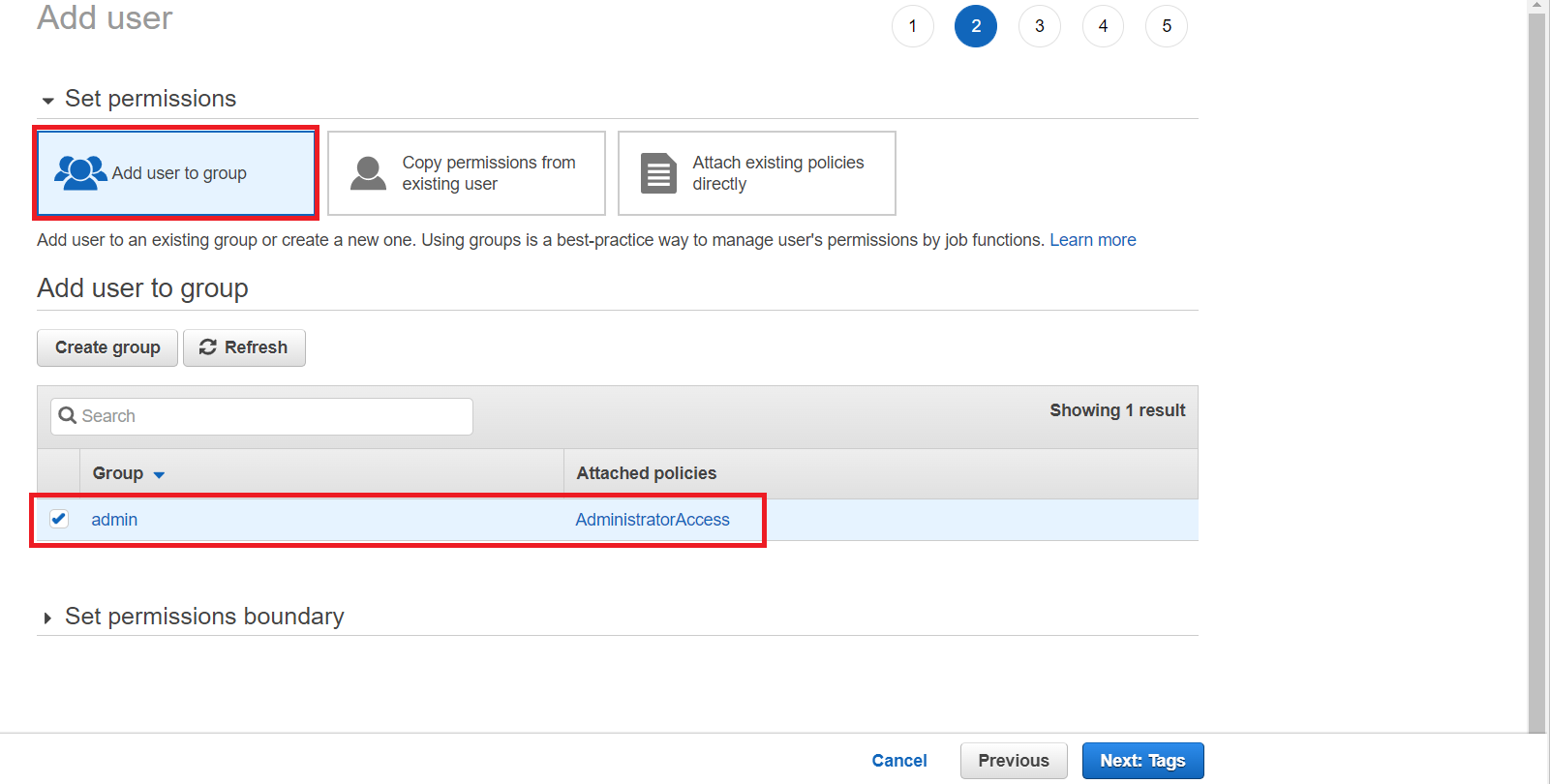
Task: Click the Refresh button
Action: pyautogui.click(x=244, y=347)
